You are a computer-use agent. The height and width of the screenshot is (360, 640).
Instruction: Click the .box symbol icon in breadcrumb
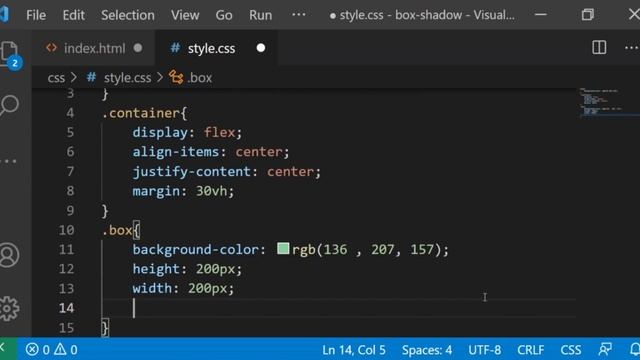[176, 78]
